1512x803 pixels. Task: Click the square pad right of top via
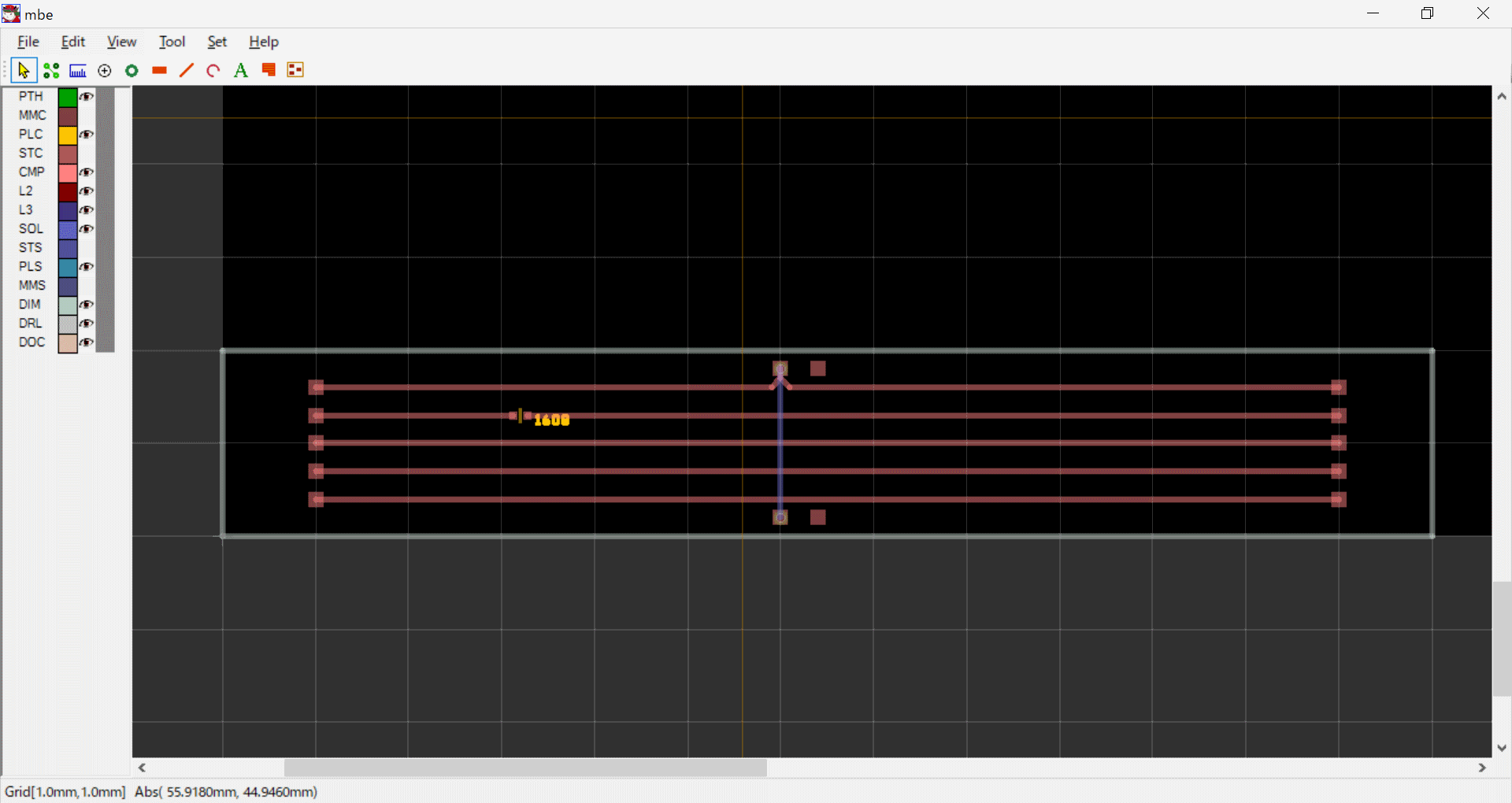[x=818, y=368]
